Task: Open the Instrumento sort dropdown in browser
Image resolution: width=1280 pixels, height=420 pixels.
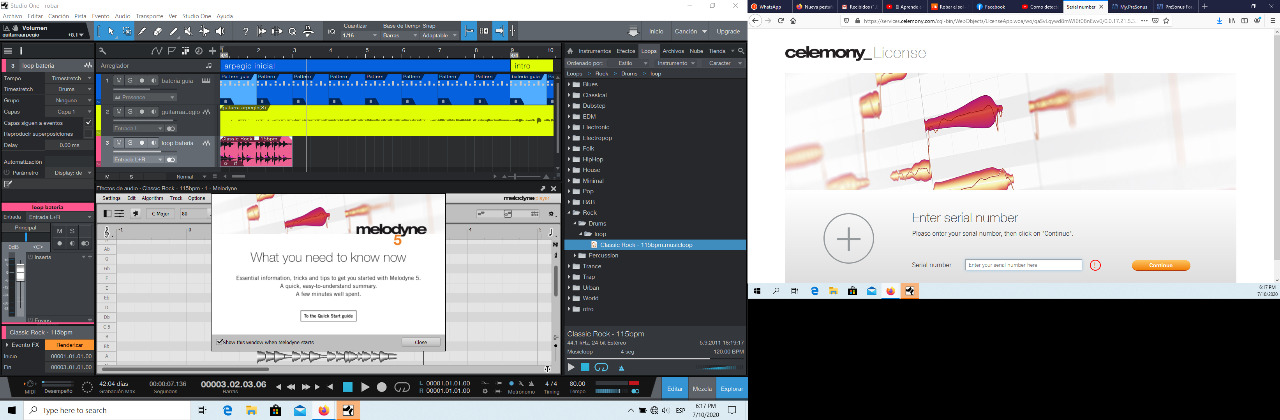Action: pos(674,63)
